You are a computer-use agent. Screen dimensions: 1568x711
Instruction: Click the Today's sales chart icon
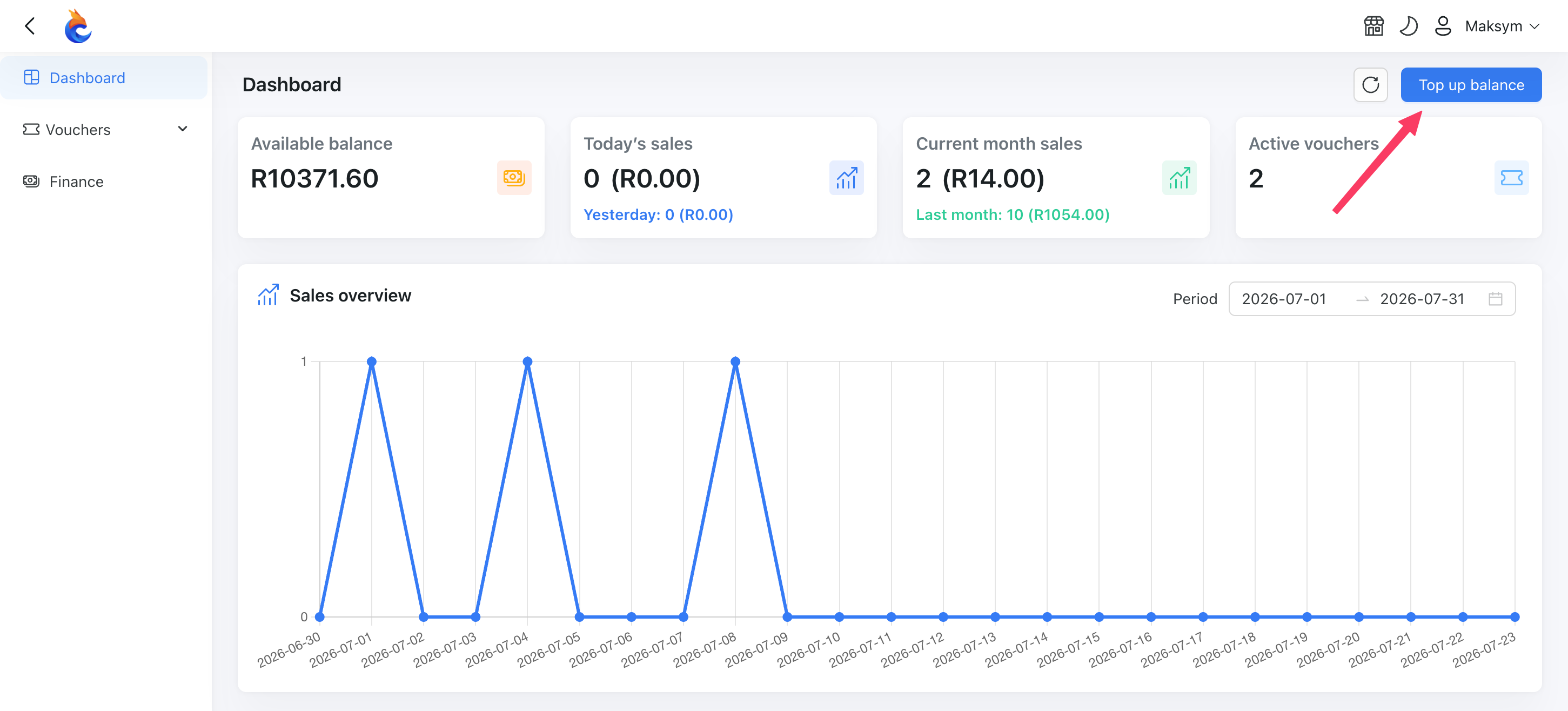pos(846,178)
